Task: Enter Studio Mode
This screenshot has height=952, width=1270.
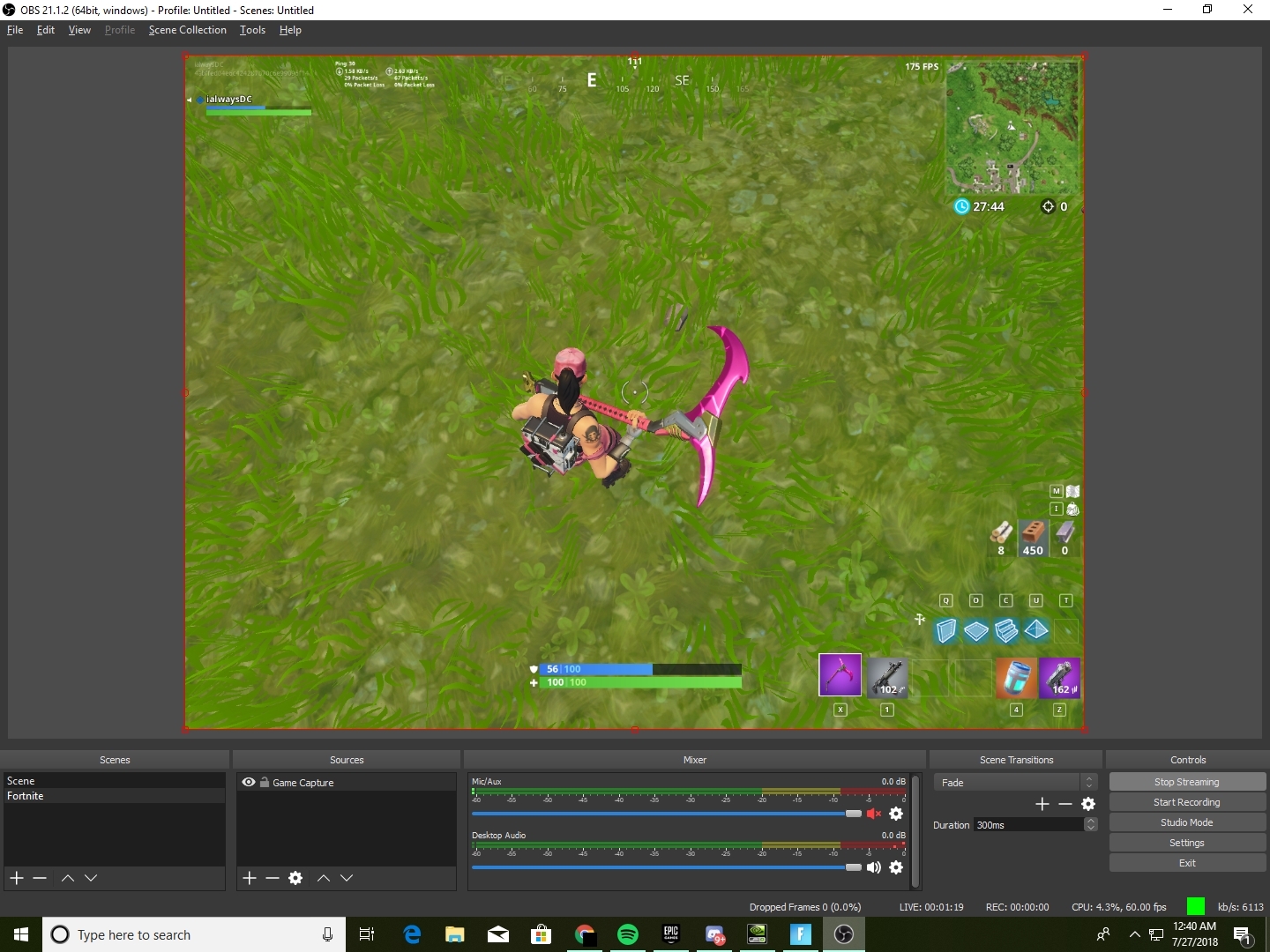Action: click(x=1187, y=822)
